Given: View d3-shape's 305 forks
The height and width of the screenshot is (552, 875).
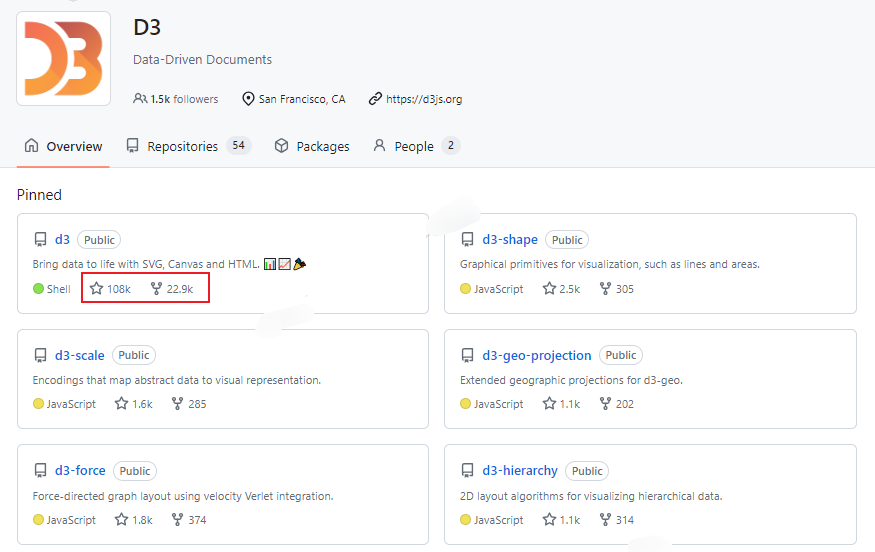Looking at the screenshot, I should click(x=617, y=289).
